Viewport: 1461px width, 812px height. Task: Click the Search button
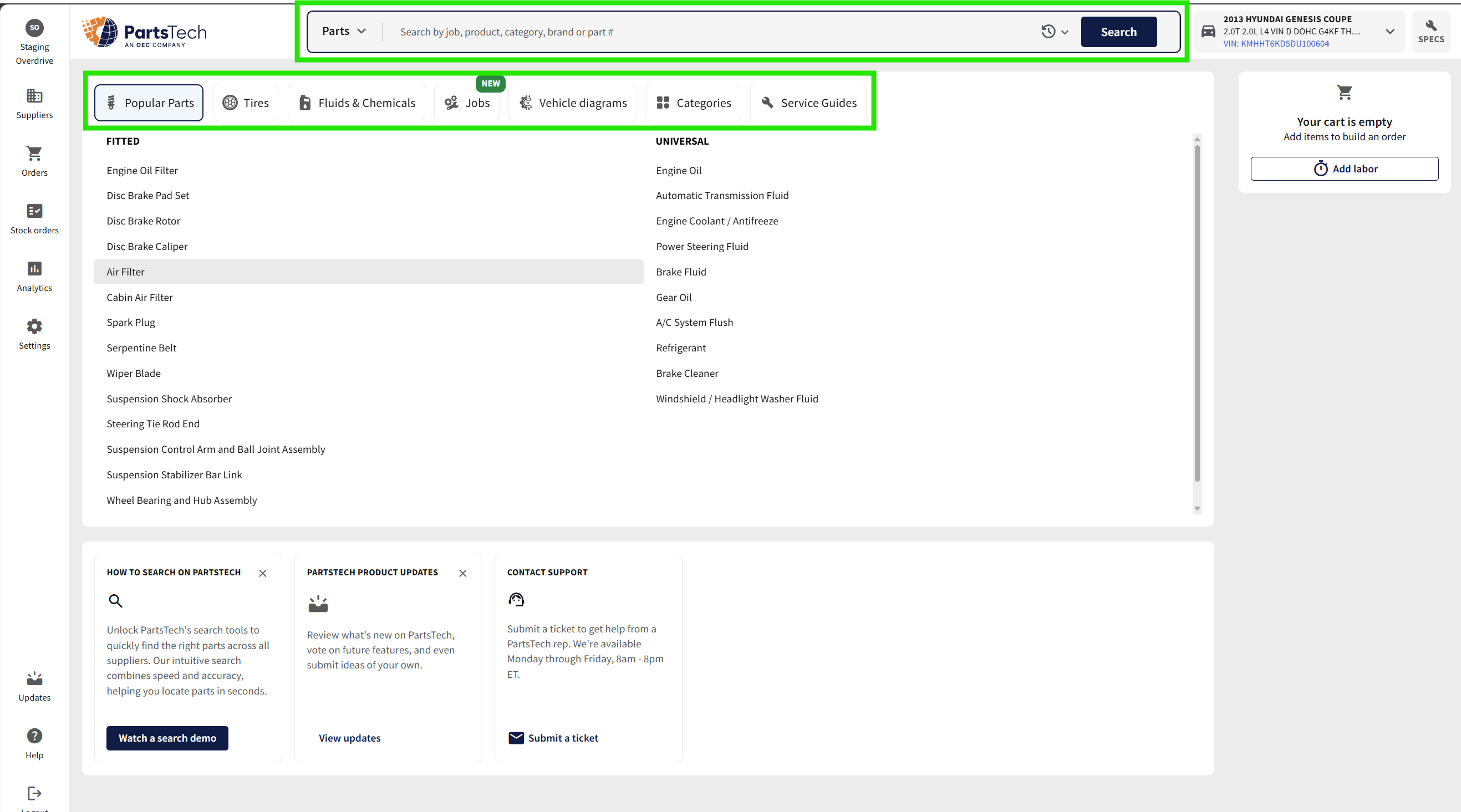coord(1118,32)
